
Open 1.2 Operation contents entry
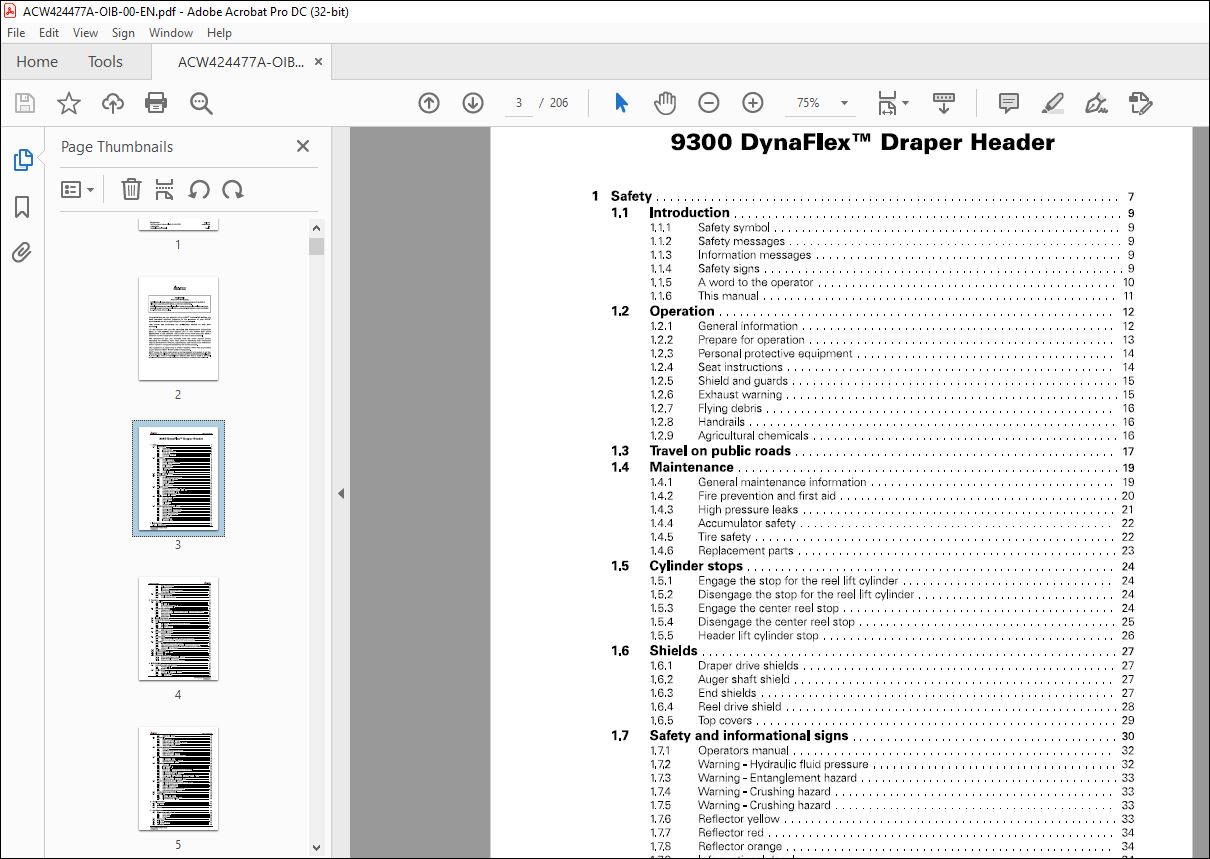[x=872, y=311]
